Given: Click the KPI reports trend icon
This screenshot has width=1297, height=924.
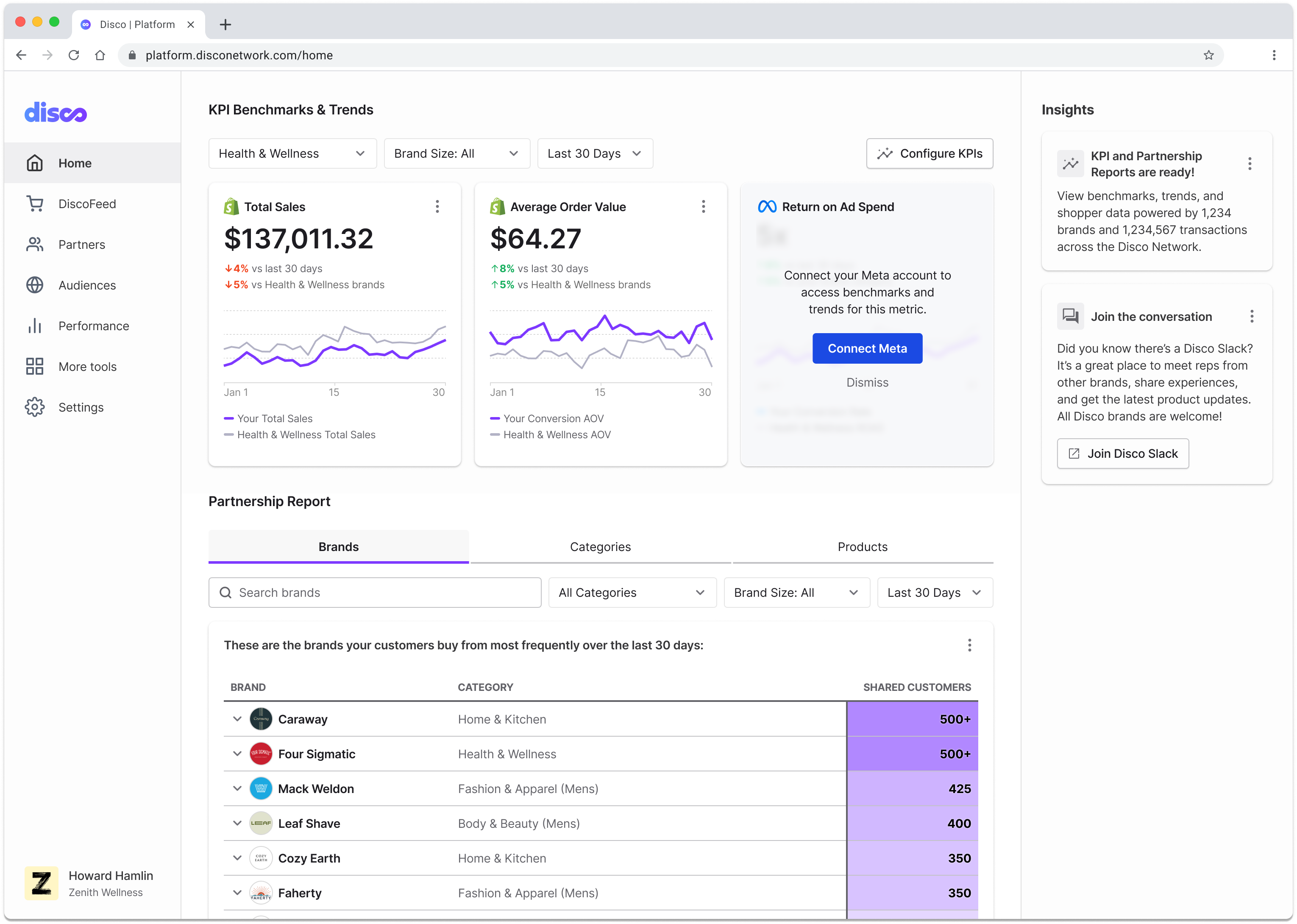Looking at the screenshot, I should [1070, 164].
